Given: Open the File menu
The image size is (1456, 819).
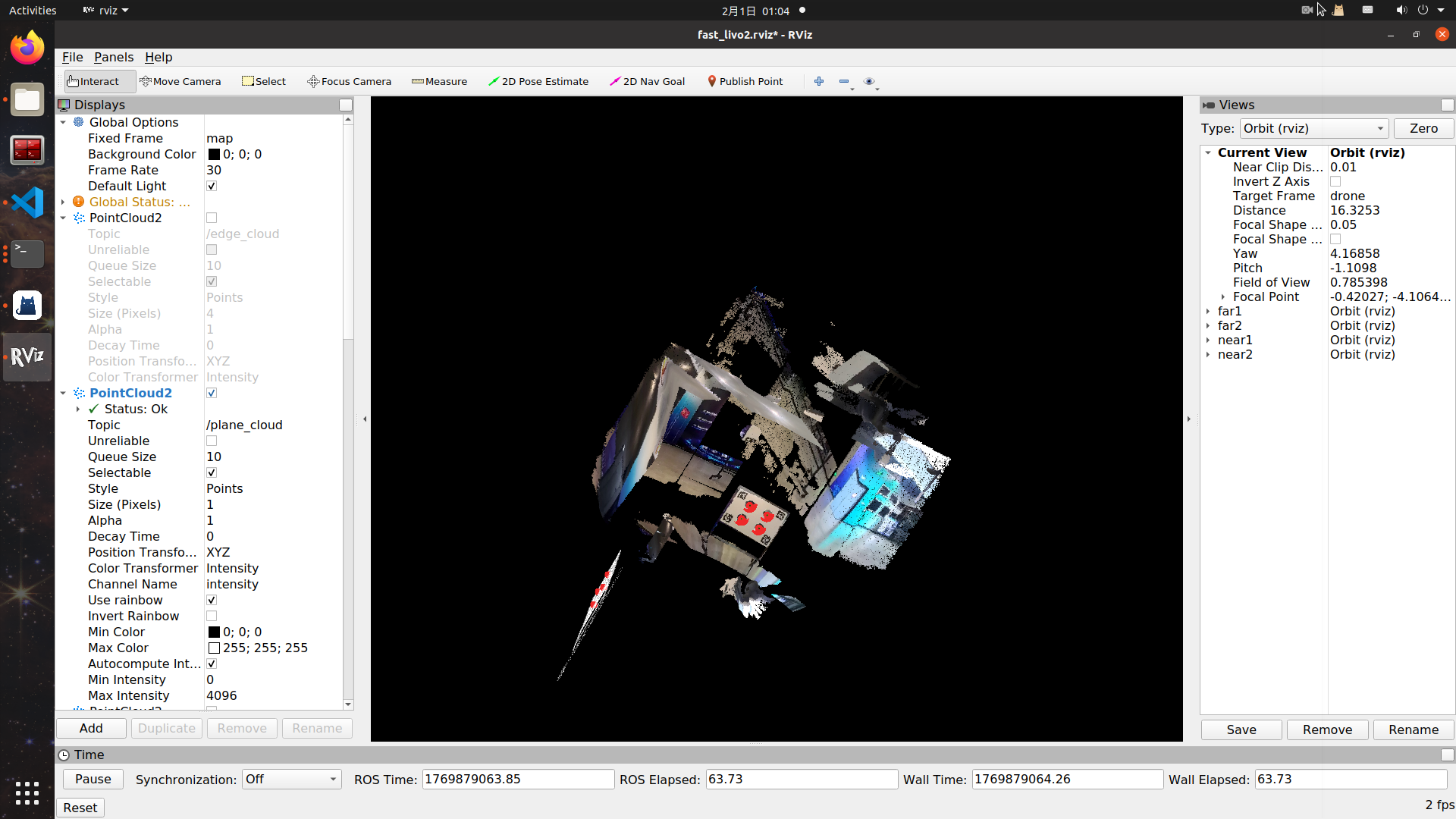Looking at the screenshot, I should pos(72,57).
